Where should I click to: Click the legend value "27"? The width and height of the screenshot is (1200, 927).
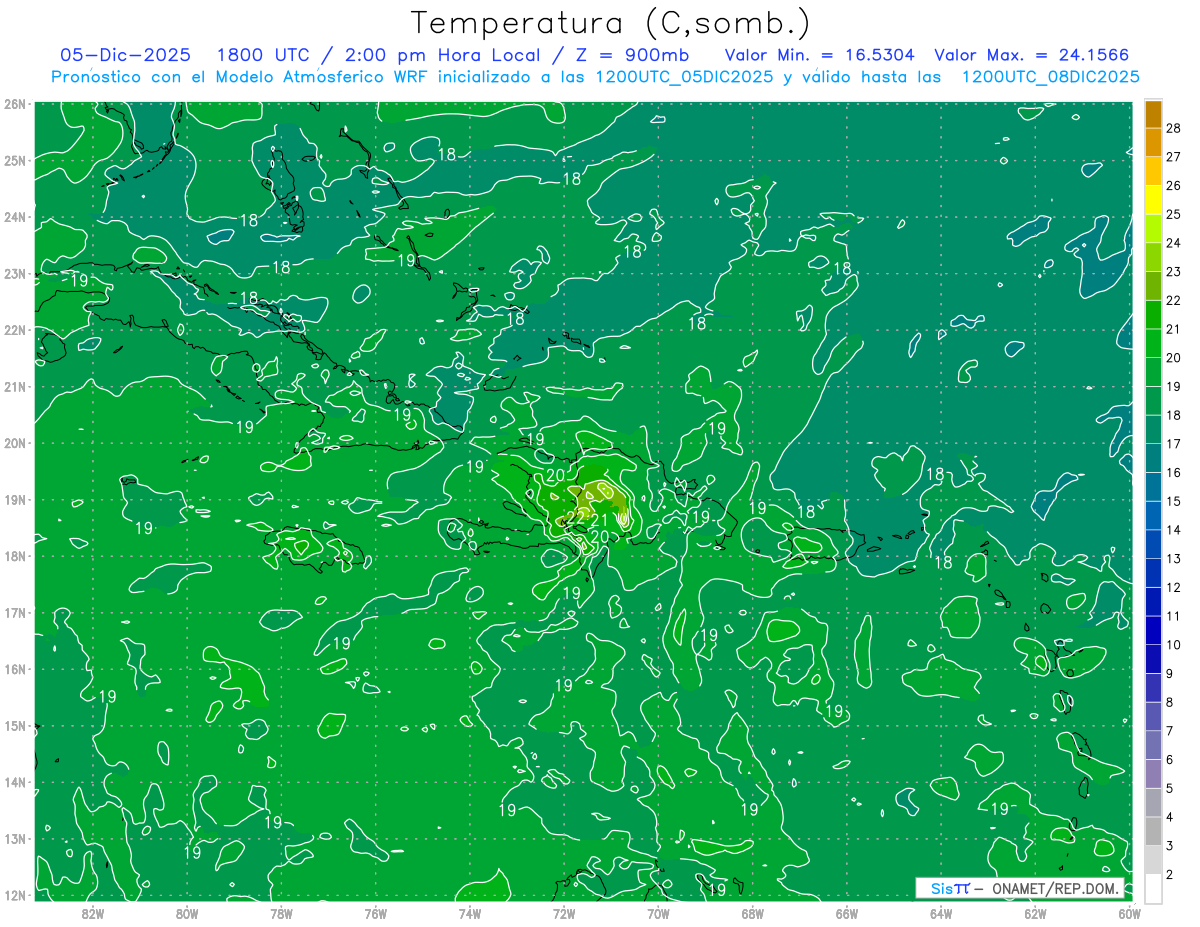coord(1174,156)
